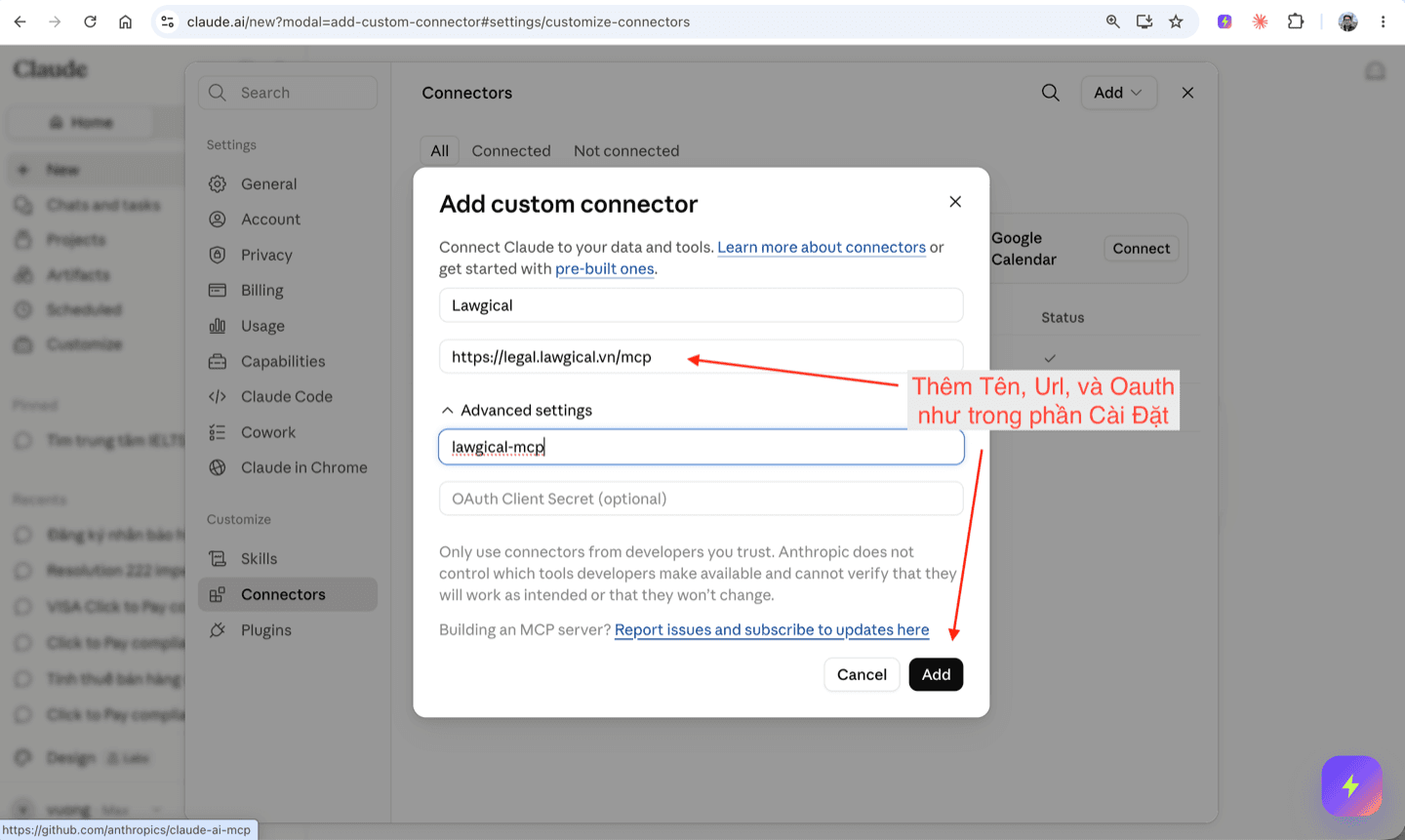The height and width of the screenshot is (840, 1405).
Task: Click the site info icon in address bar
Action: point(168,21)
